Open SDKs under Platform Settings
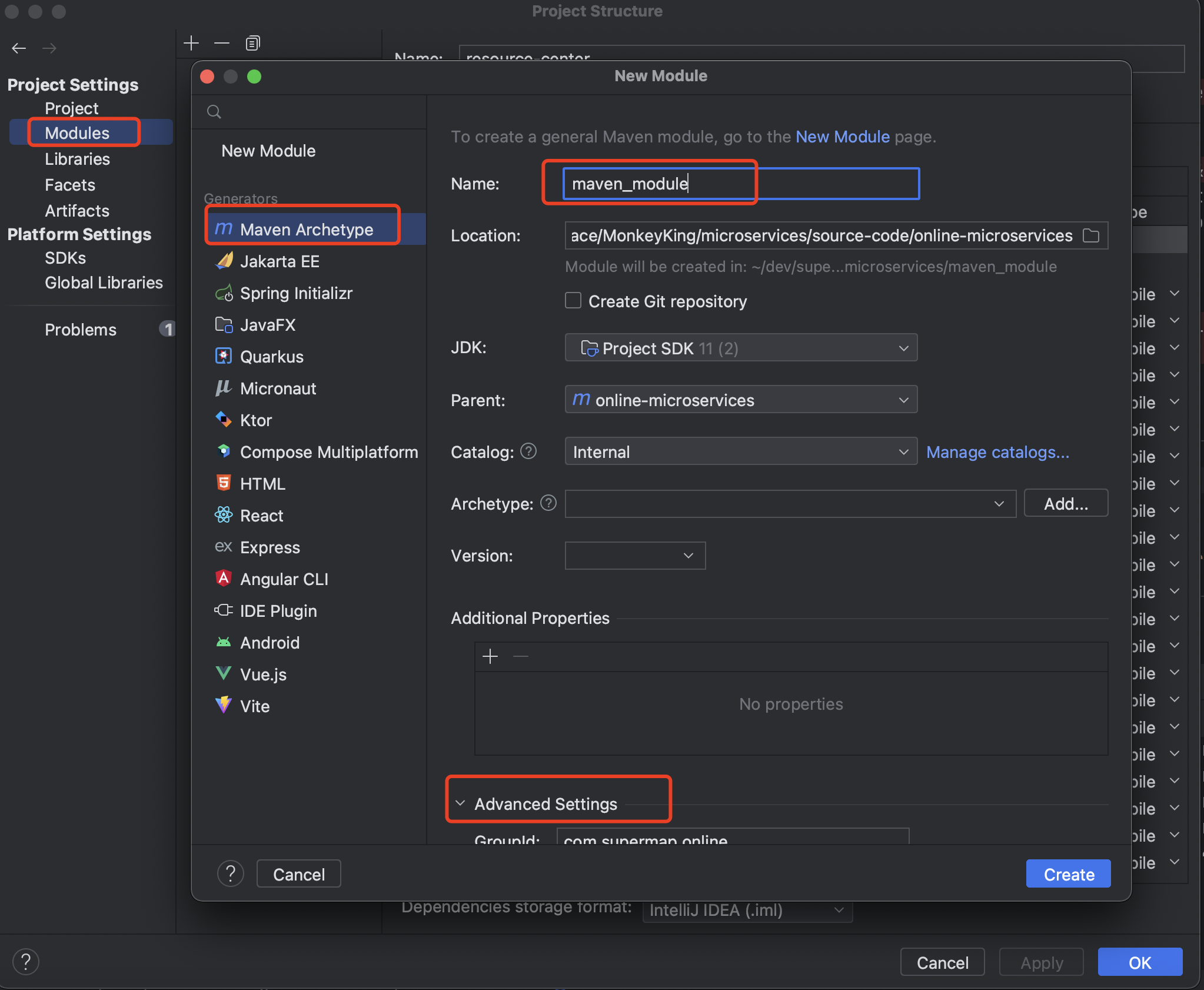The image size is (1204, 990). [65, 258]
